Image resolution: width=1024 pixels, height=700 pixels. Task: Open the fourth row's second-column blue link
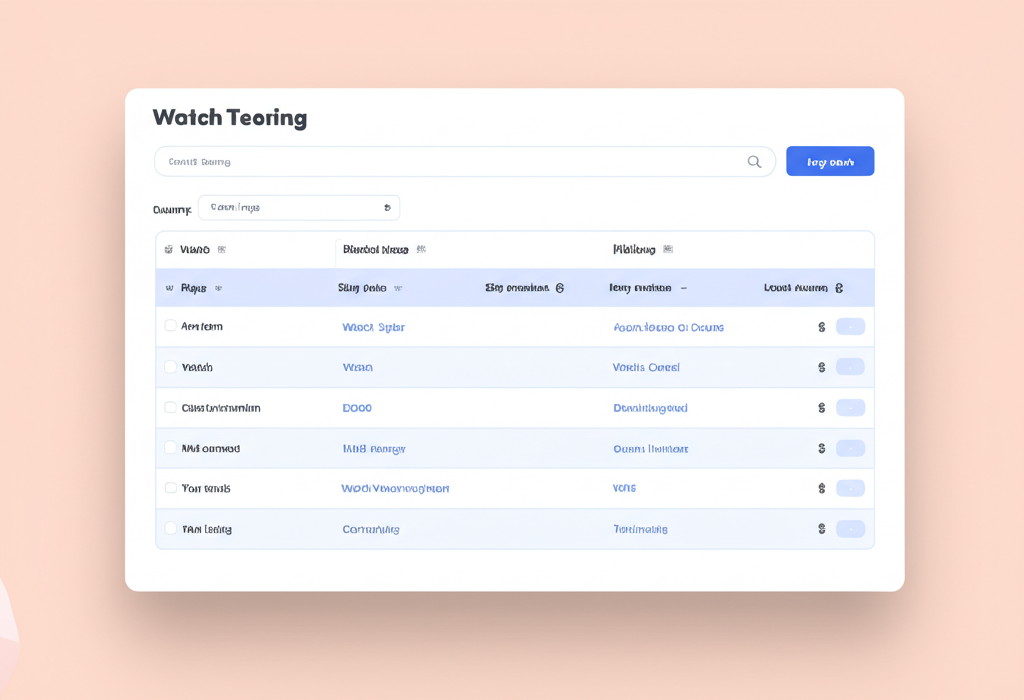coord(374,449)
